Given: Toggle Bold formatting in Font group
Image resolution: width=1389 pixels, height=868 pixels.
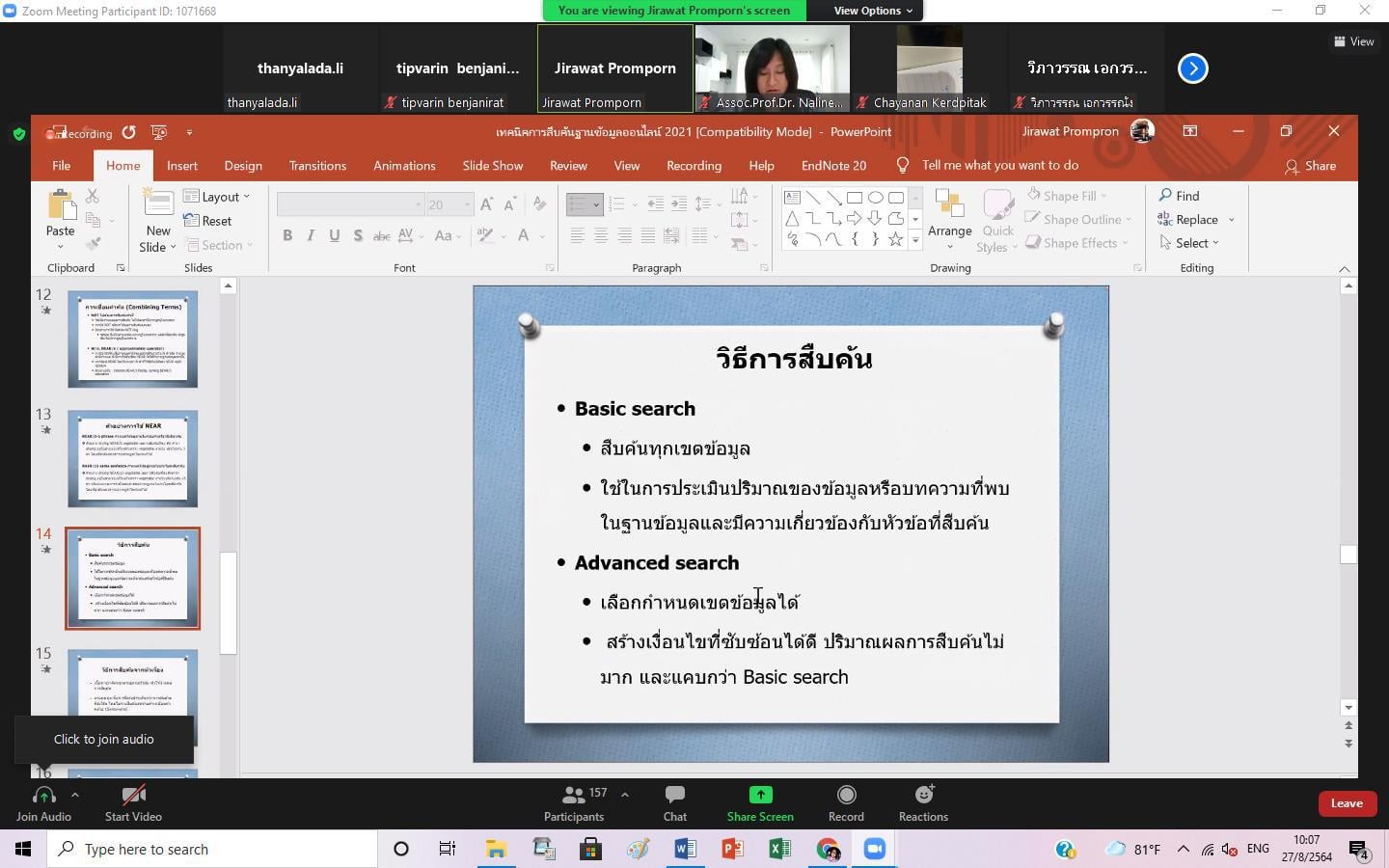Looking at the screenshot, I should [x=287, y=235].
